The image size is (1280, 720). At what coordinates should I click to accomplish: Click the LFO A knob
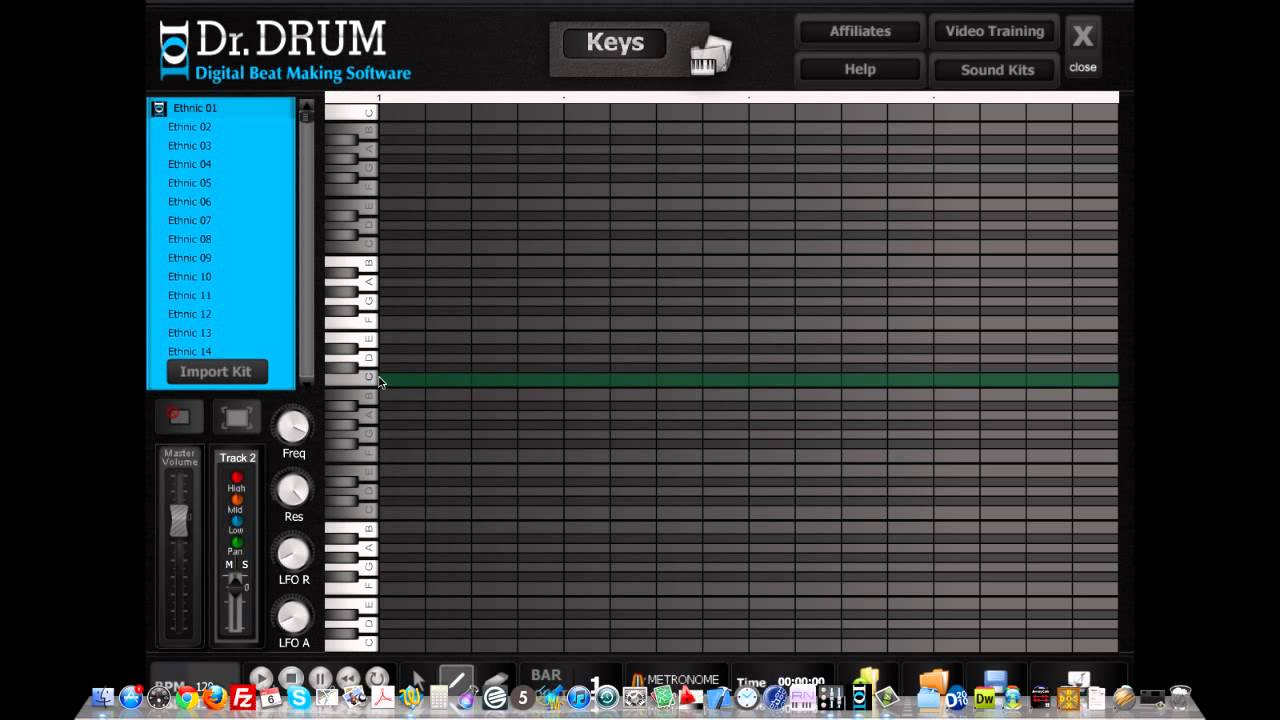pyautogui.click(x=293, y=616)
